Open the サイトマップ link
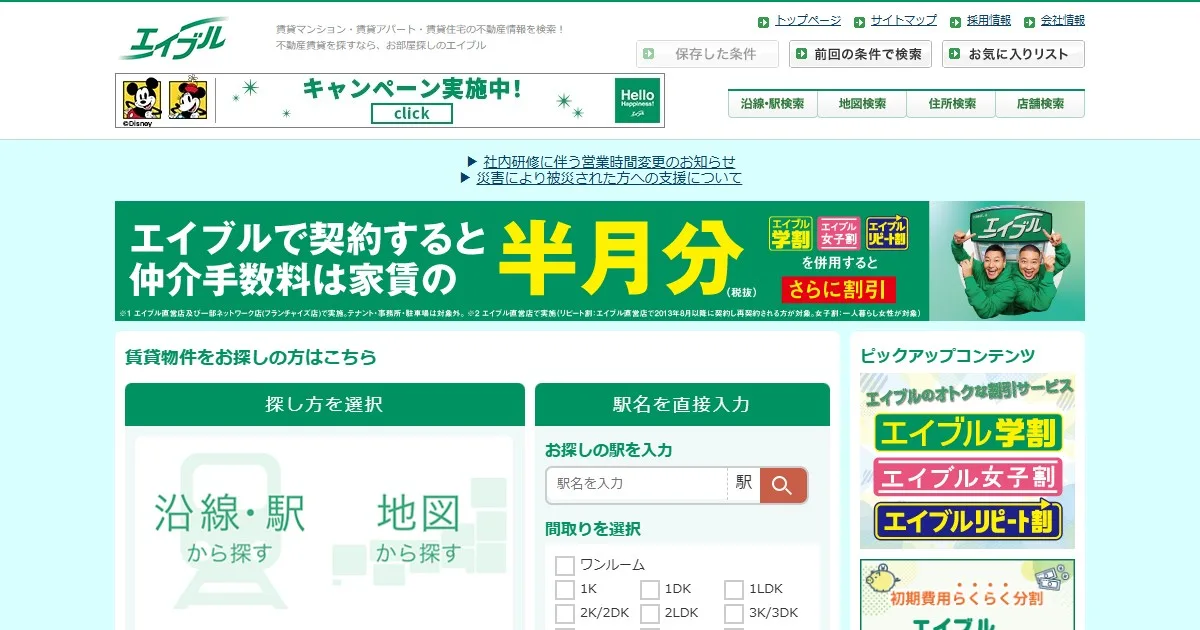This screenshot has width=1200, height=630. [x=903, y=20]
